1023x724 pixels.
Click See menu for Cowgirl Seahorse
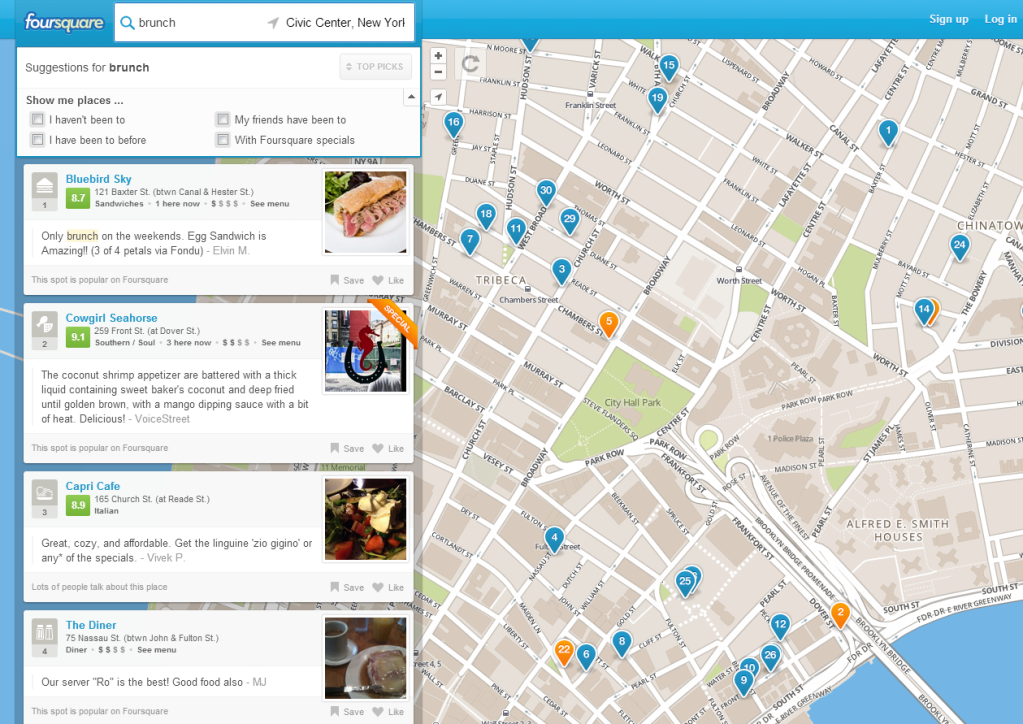pos(281,342)
